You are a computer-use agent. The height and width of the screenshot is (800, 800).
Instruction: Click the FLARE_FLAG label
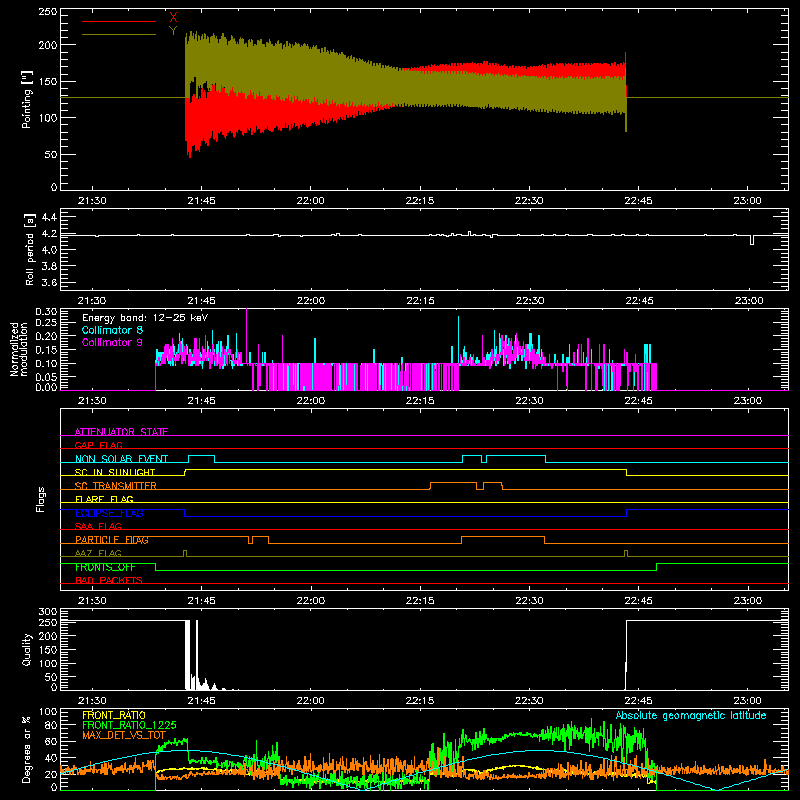coord(104,499)
